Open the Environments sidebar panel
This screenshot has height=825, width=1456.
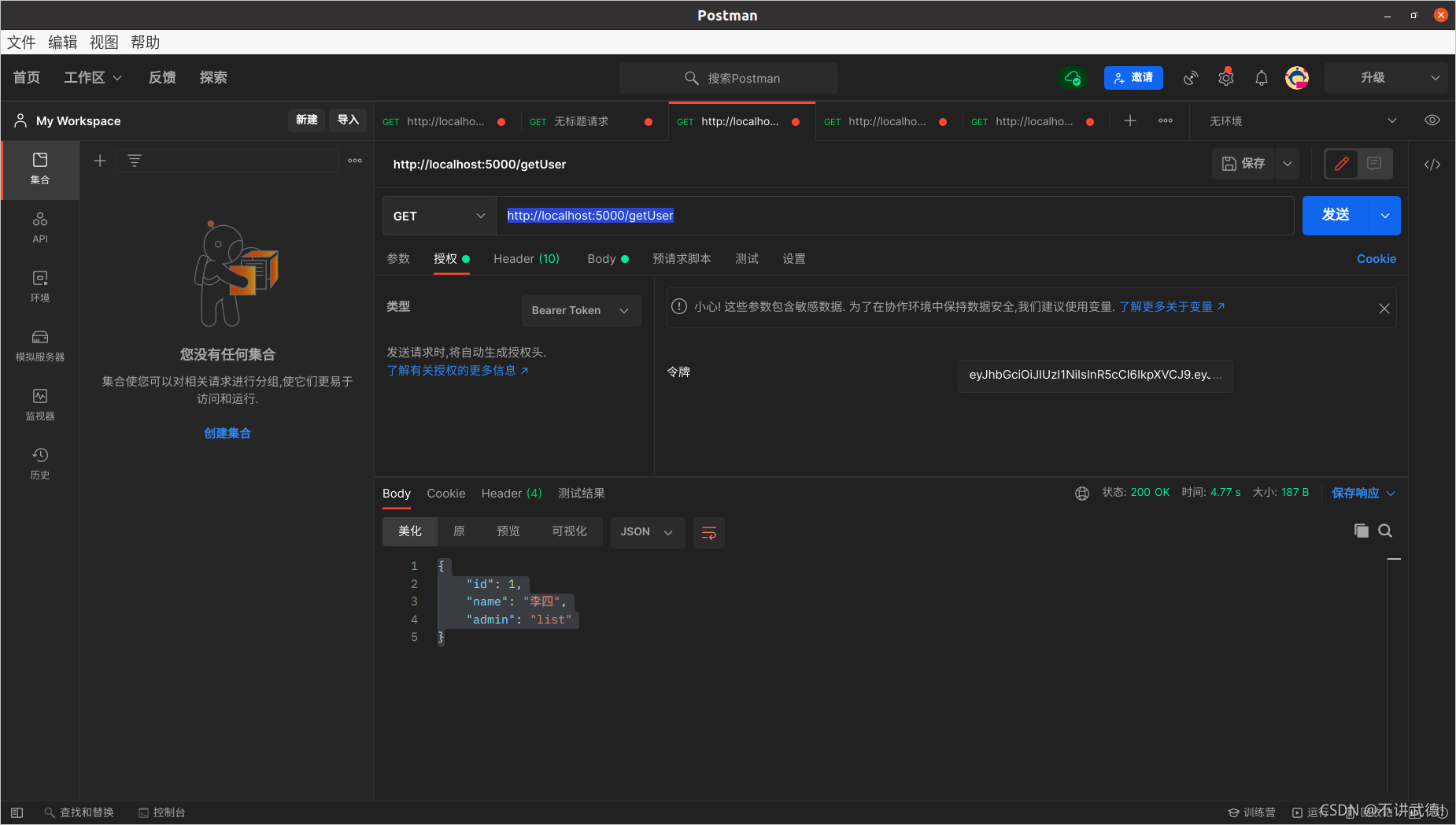click(x=40, y=287)
